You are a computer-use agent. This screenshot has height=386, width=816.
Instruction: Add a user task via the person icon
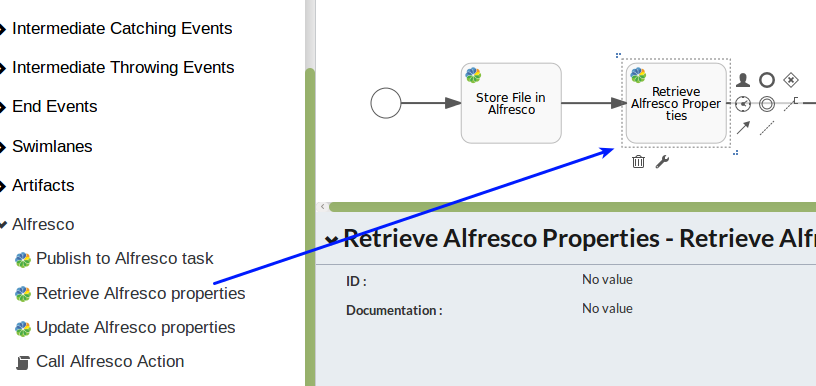click(x=743, y=80)
